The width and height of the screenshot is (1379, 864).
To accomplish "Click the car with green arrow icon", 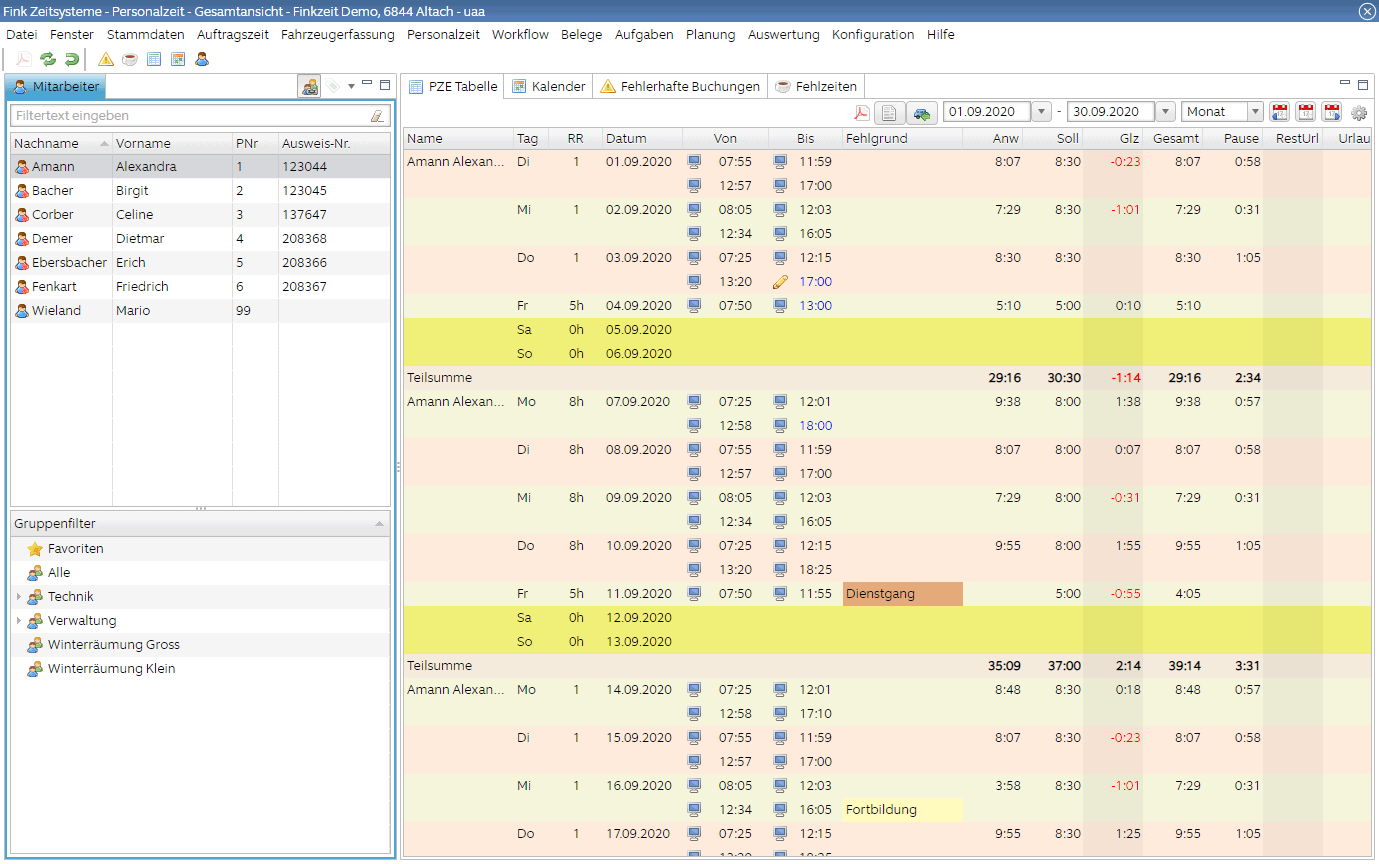I will click(x=922, y=113).
